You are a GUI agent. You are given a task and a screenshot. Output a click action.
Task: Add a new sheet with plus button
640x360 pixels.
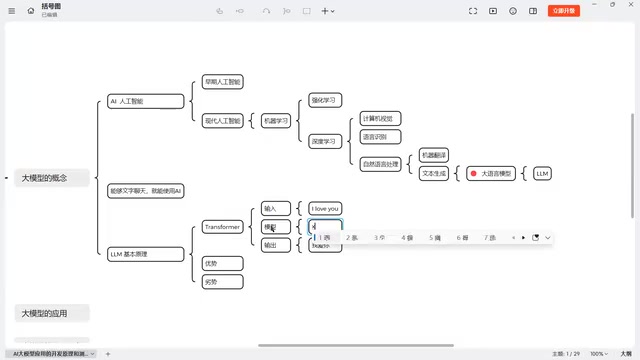click(108, 354)
